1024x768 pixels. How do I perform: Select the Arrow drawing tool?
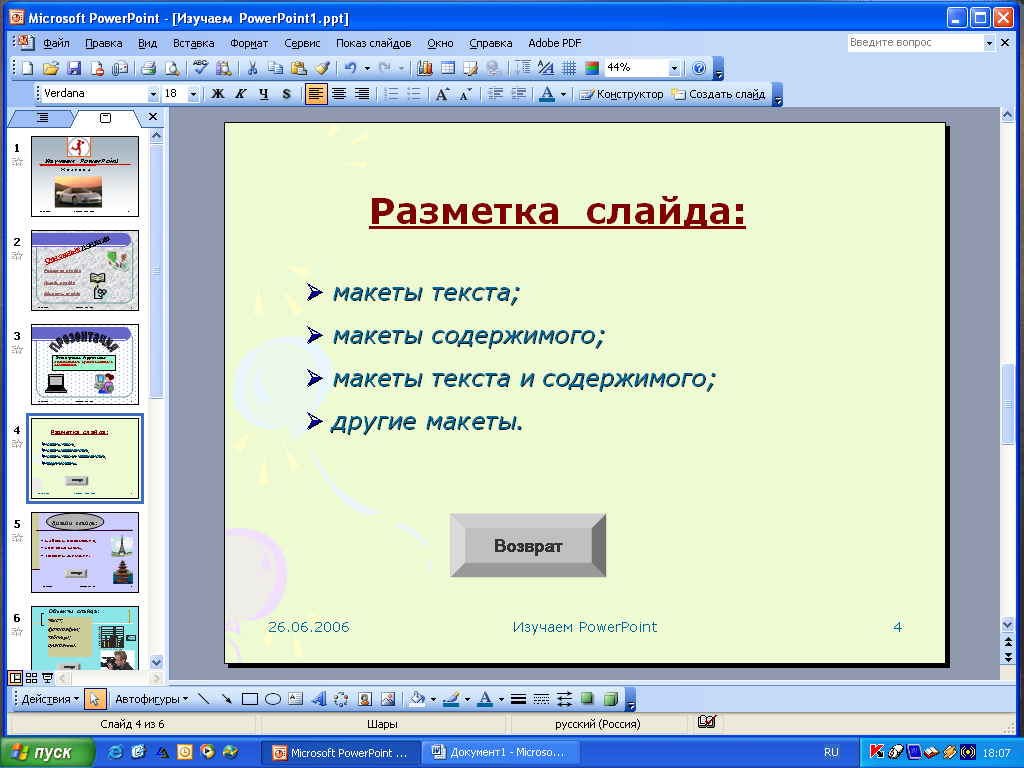tap(227, 699)
